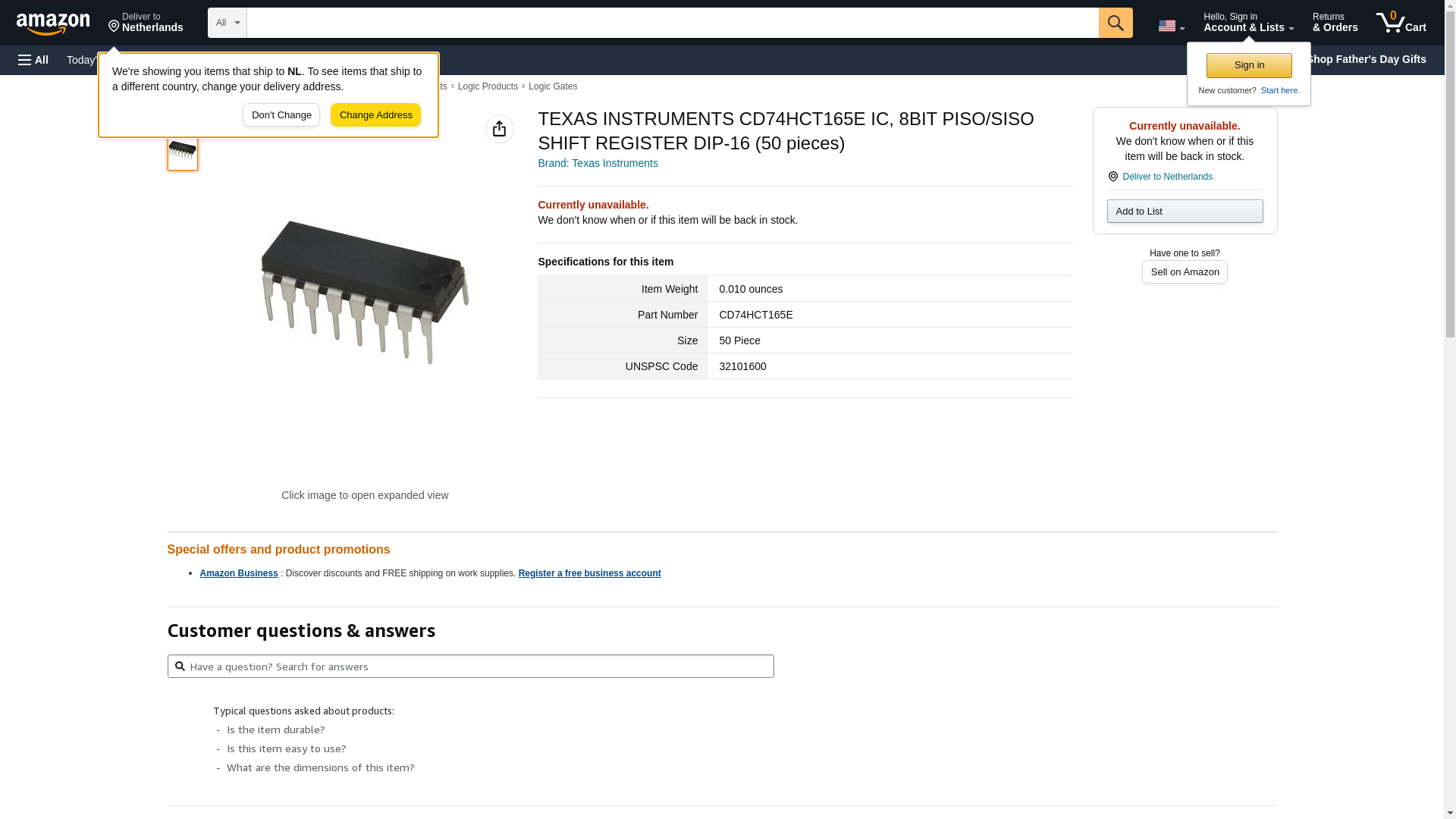1456x819 pixels.
Task: Click the US flag language selector
Action: click(x=1171, y=26)
